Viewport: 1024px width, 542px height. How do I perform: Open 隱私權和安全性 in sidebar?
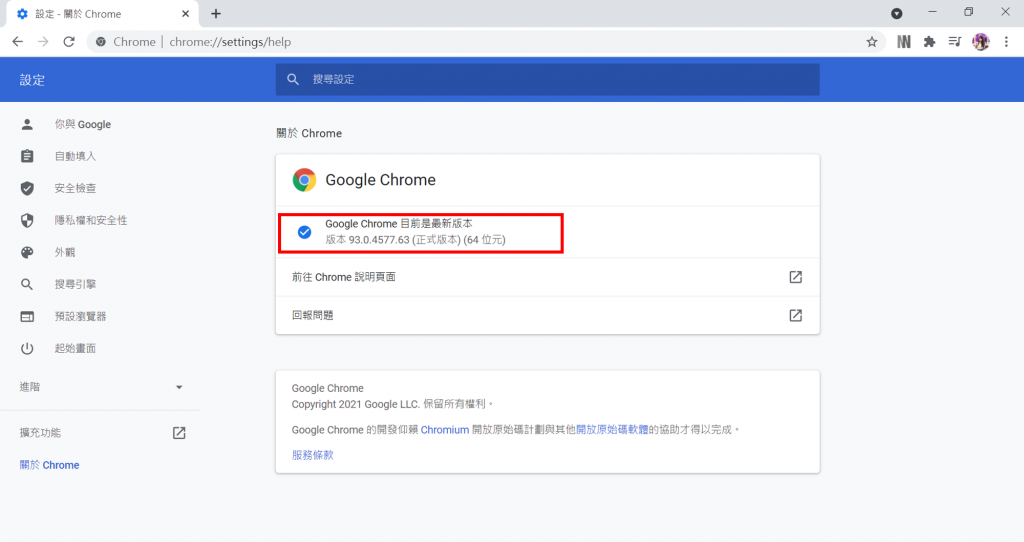91,220
